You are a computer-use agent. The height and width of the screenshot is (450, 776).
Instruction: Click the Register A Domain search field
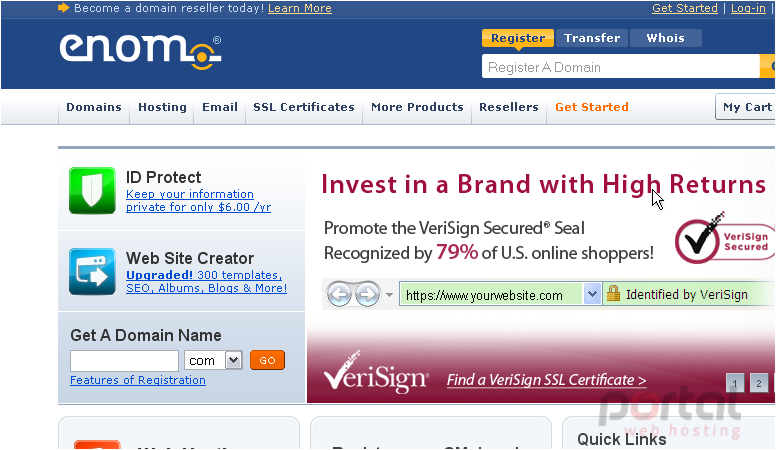620,66
